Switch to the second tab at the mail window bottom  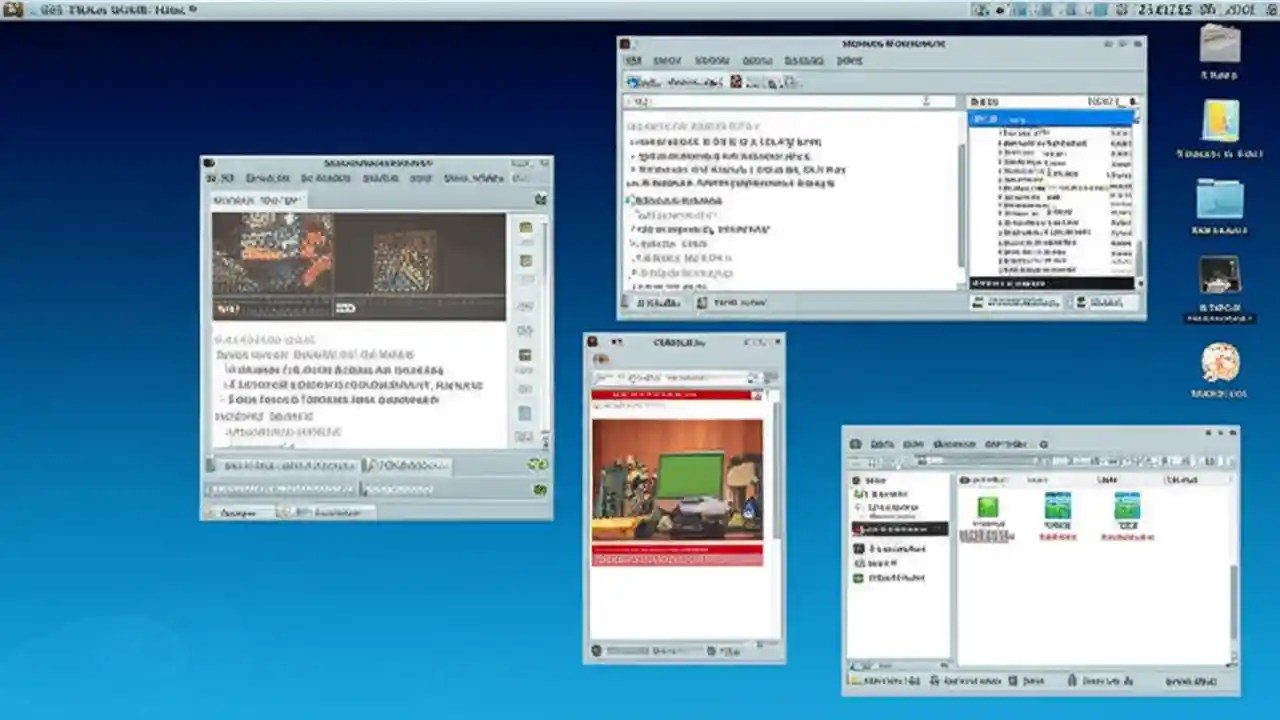coord(728,302)
